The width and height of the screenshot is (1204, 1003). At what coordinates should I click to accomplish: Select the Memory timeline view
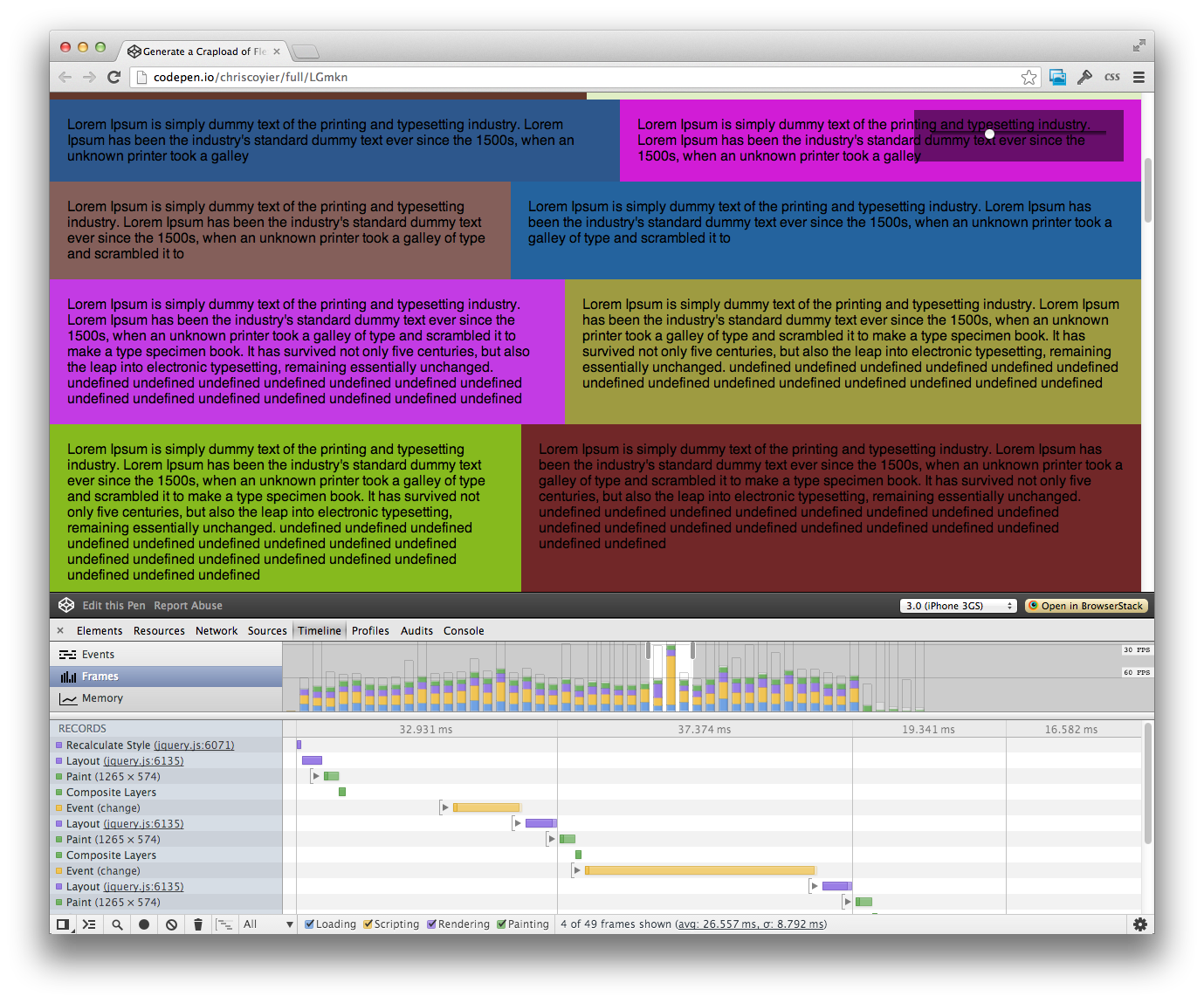click(166, 698)
